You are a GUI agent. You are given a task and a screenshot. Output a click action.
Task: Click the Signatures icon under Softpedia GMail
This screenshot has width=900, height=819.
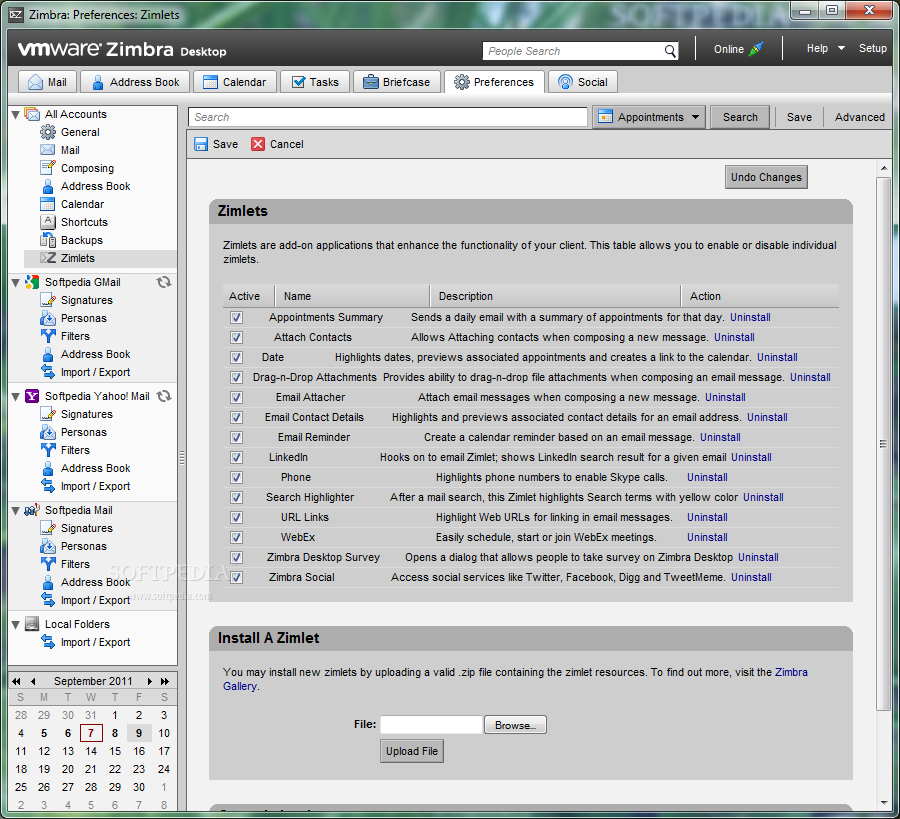click(x=48, y=300)
